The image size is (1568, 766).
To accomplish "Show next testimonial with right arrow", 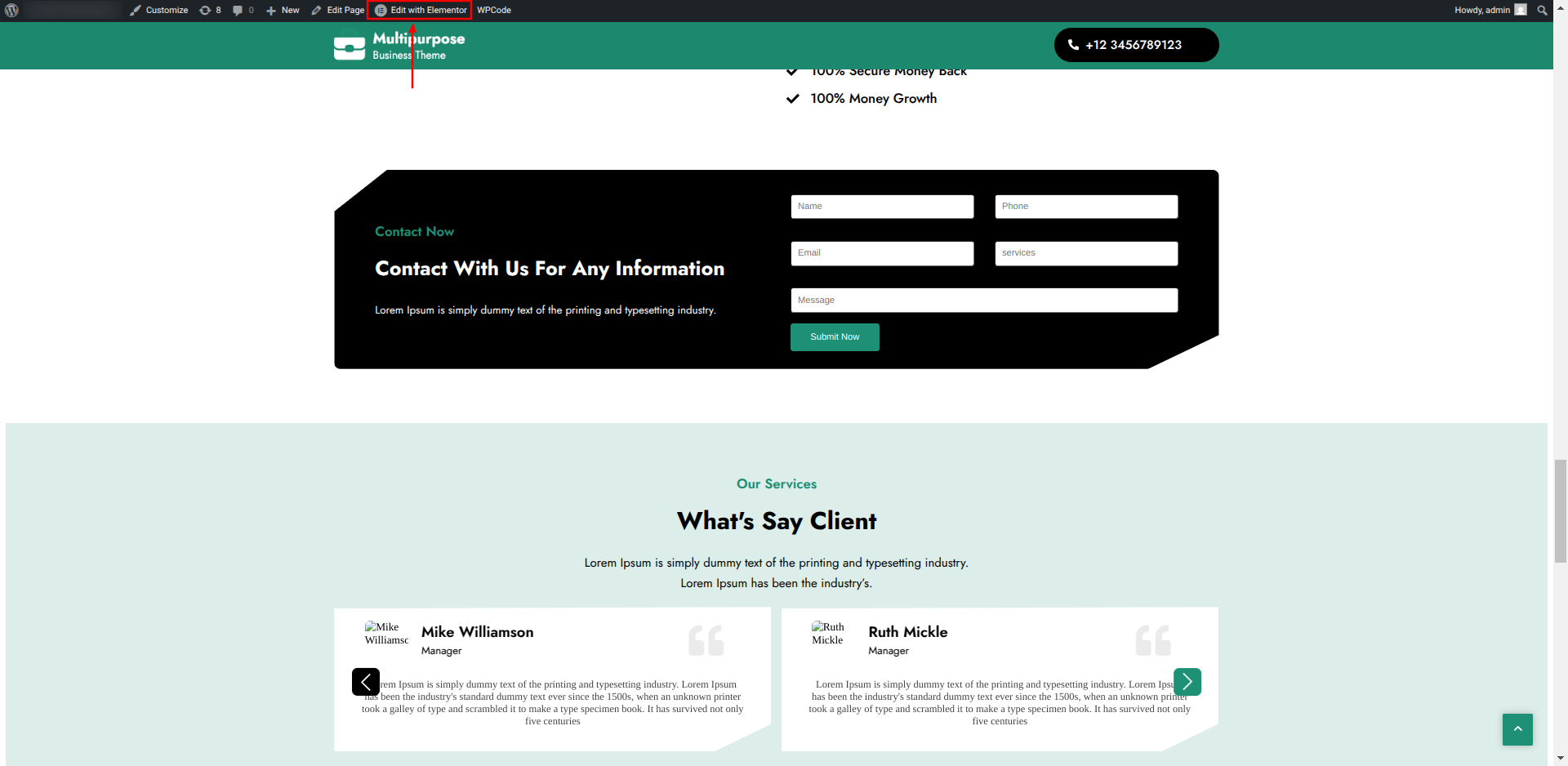I will click(1187, 682).
